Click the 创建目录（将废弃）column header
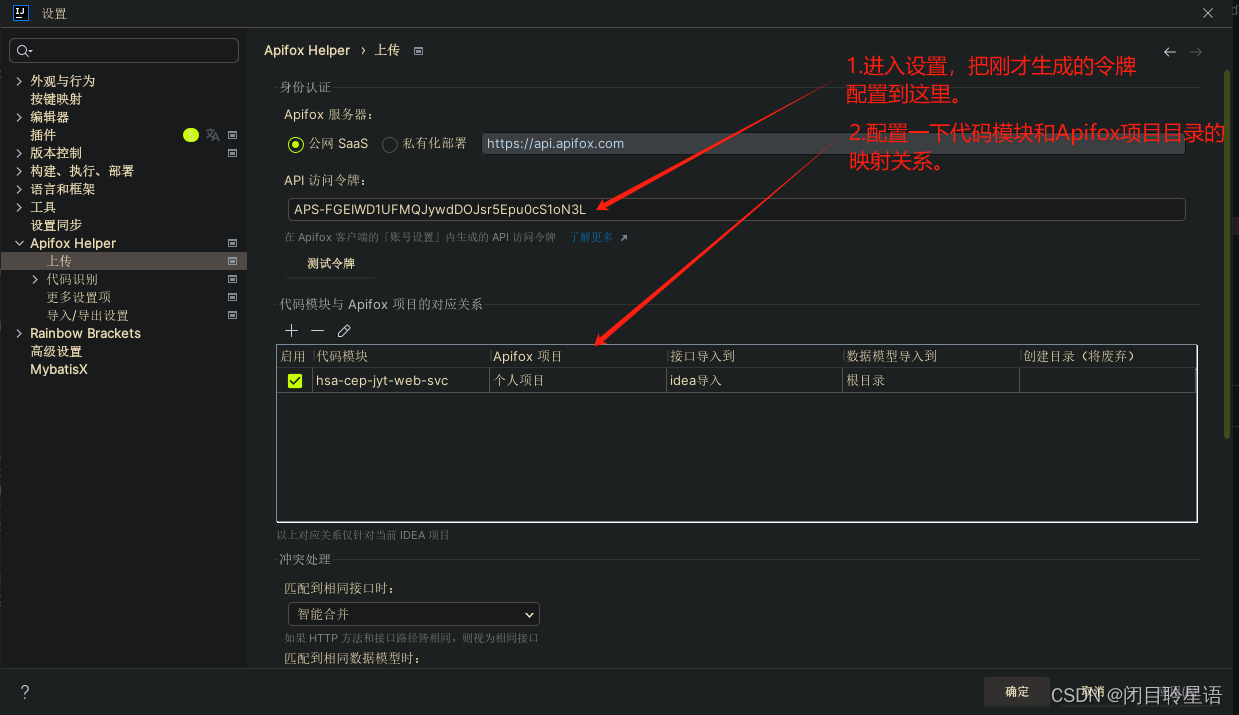The height and width of the screenshot is (715, 1239). 1108,356
